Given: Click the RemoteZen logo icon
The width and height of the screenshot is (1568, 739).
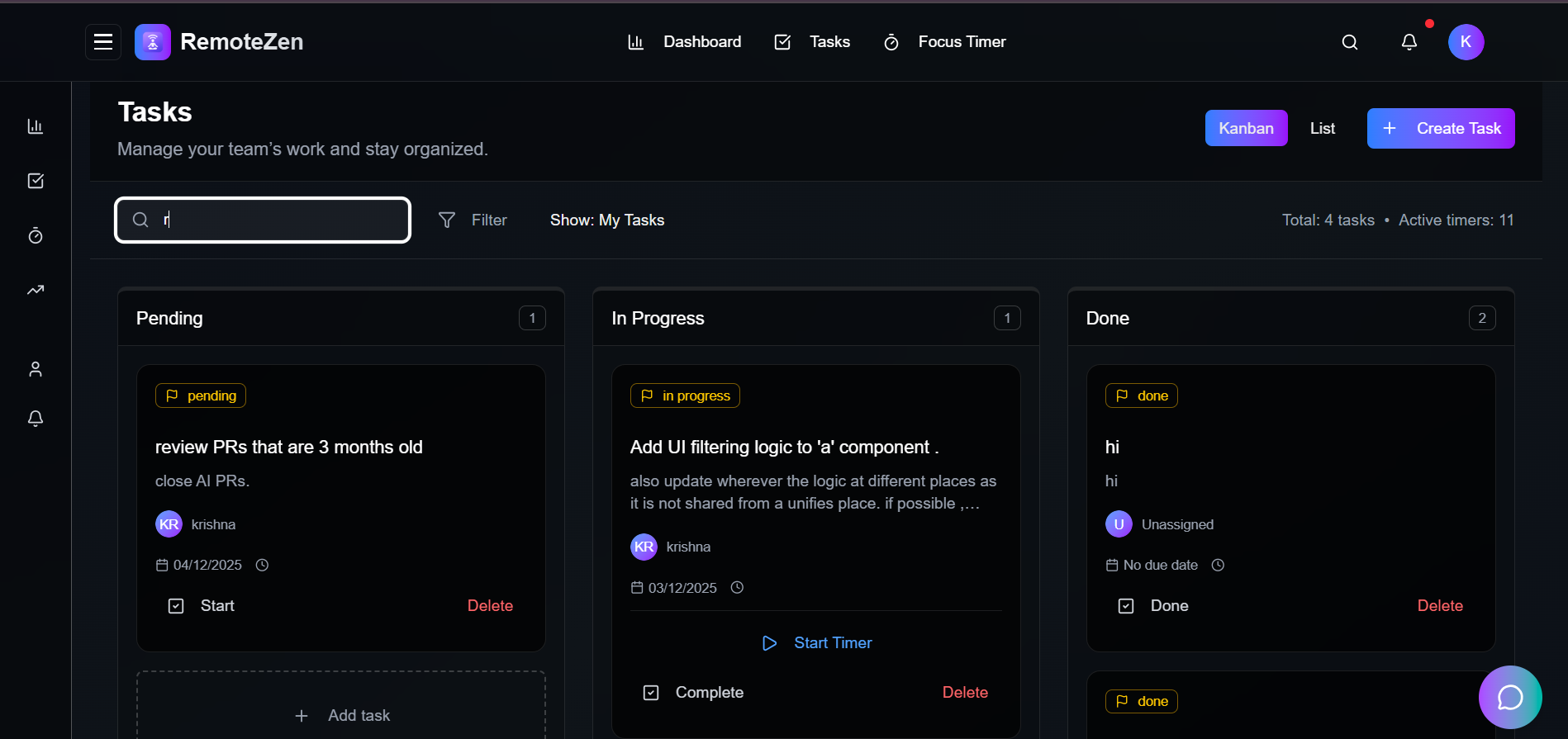Looking at the screenshot, I should (x=153, y=42).
